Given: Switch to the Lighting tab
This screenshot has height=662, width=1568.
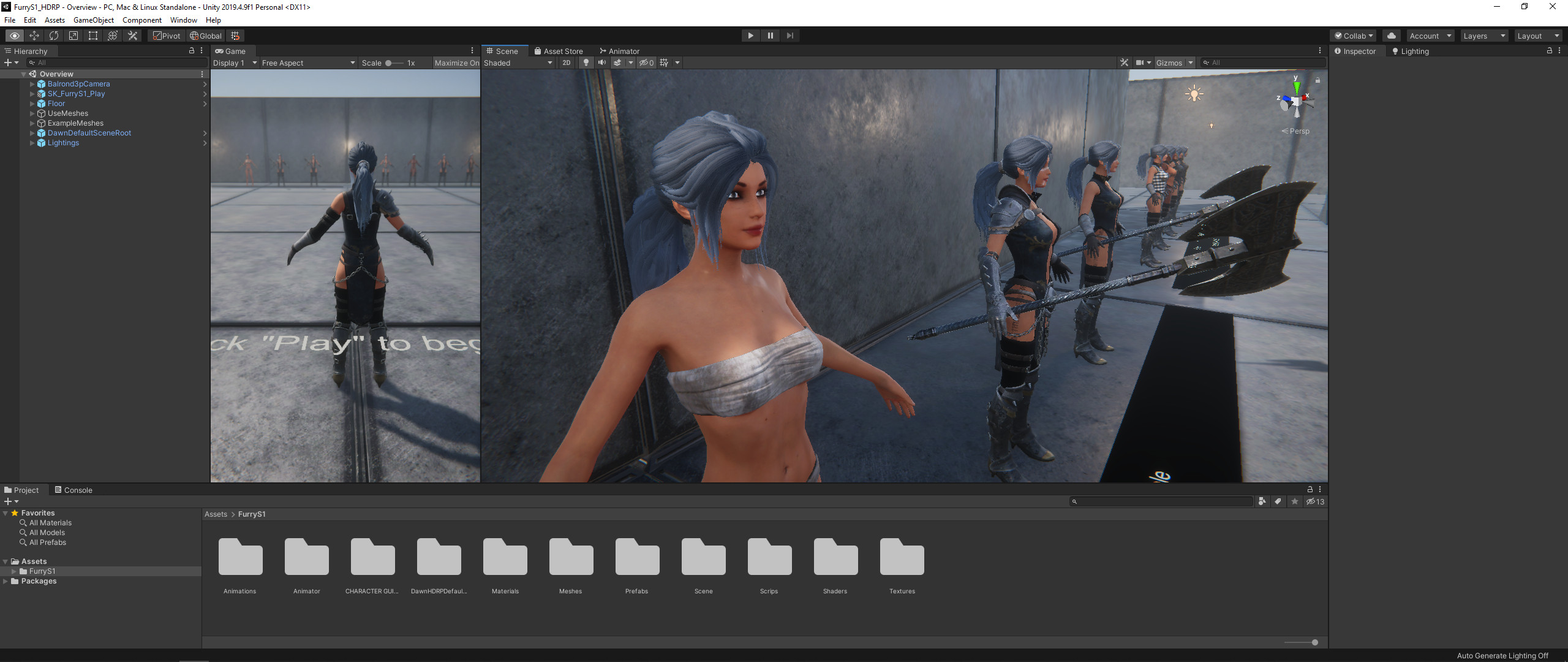Looking at the screenshot, I should pyautogui.click(x=1411, y=51).
